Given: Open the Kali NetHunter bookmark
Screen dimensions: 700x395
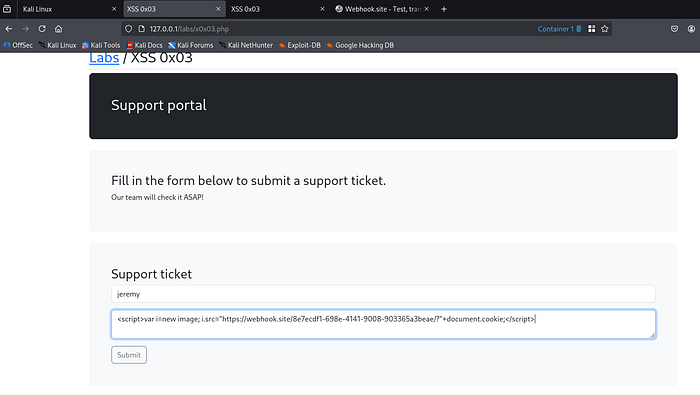Looking at the screenshot, I should point(246,45).
